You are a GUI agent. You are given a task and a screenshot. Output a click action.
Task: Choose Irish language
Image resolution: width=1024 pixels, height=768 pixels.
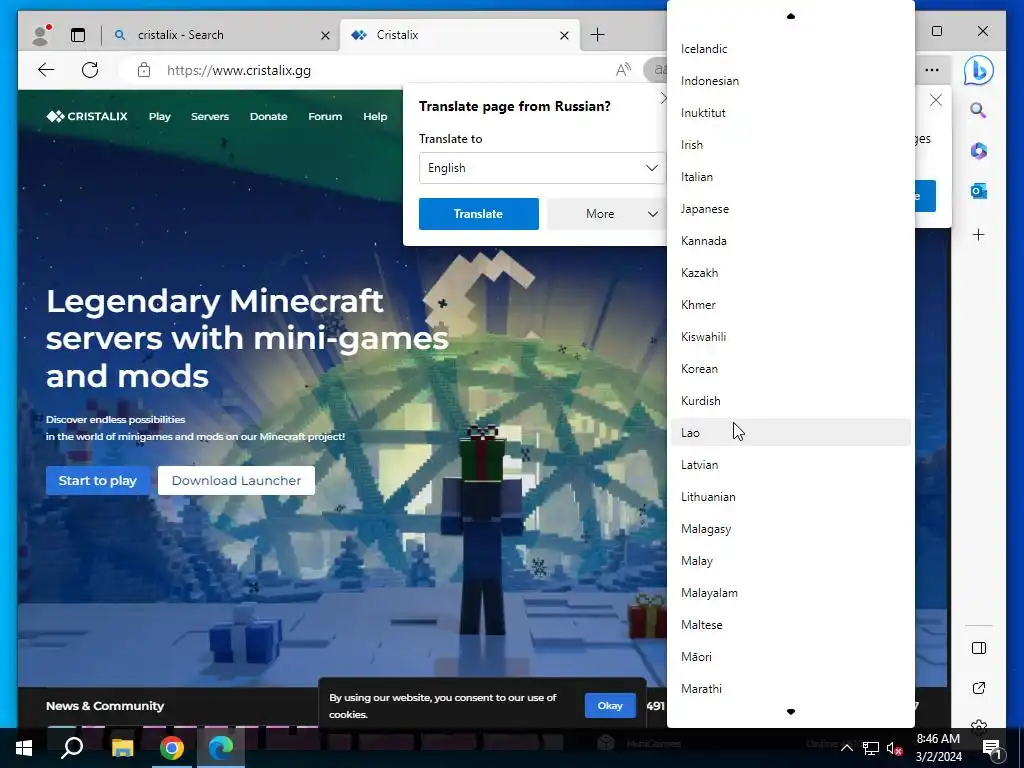(791, 145)
